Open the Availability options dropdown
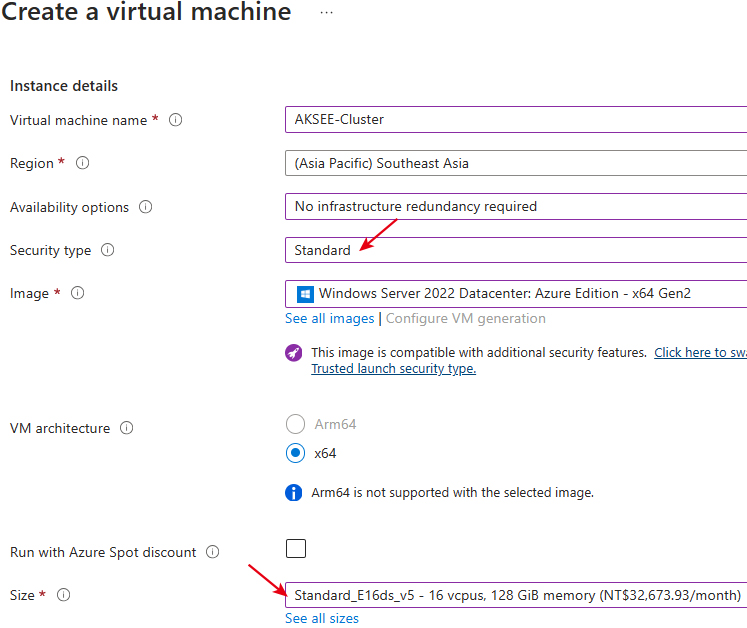The height and width of the screenshot is (628, 747). pyautogui.click(x=516, y=206)
